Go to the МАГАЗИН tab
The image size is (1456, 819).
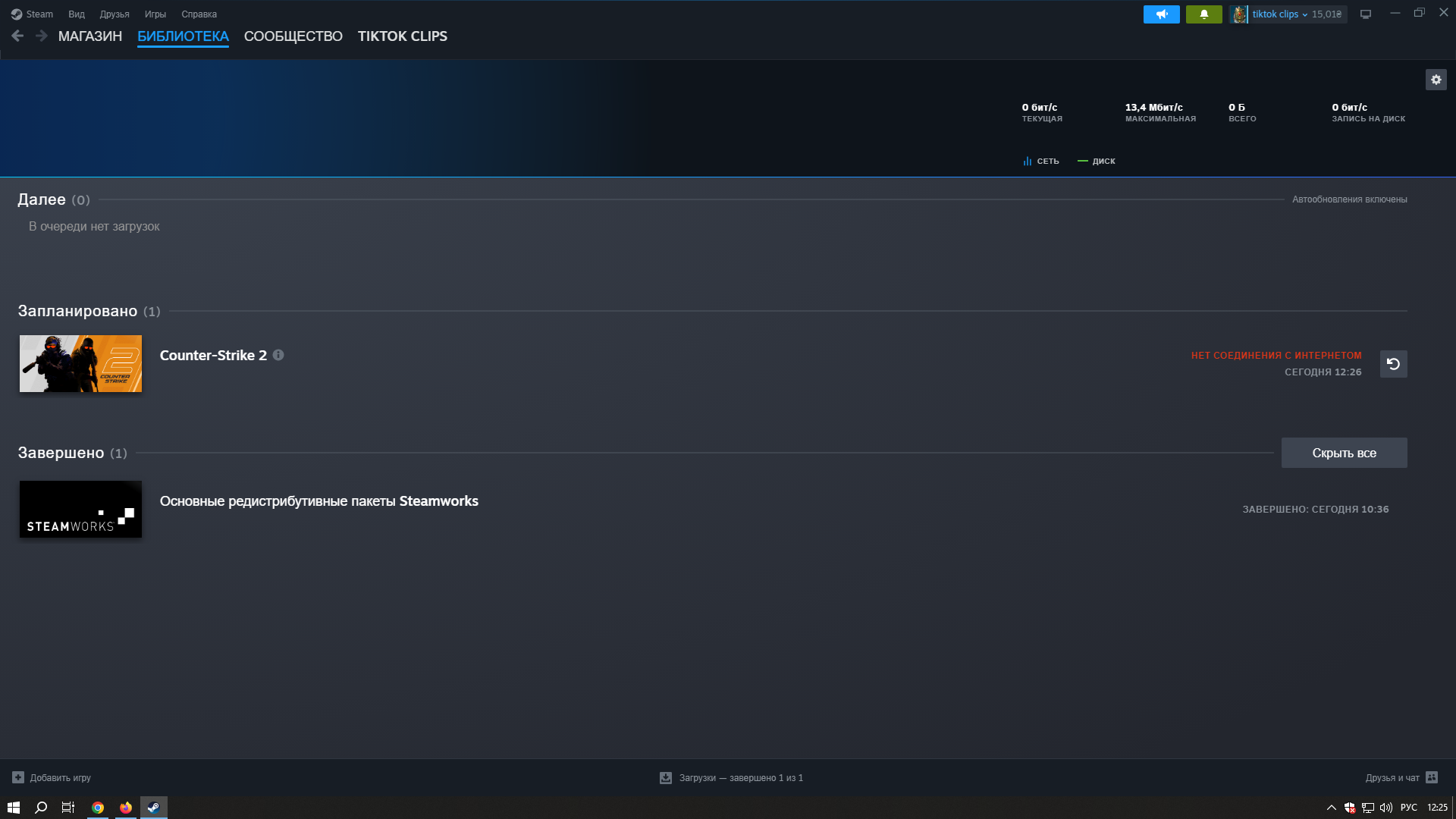tap(90, 36)
